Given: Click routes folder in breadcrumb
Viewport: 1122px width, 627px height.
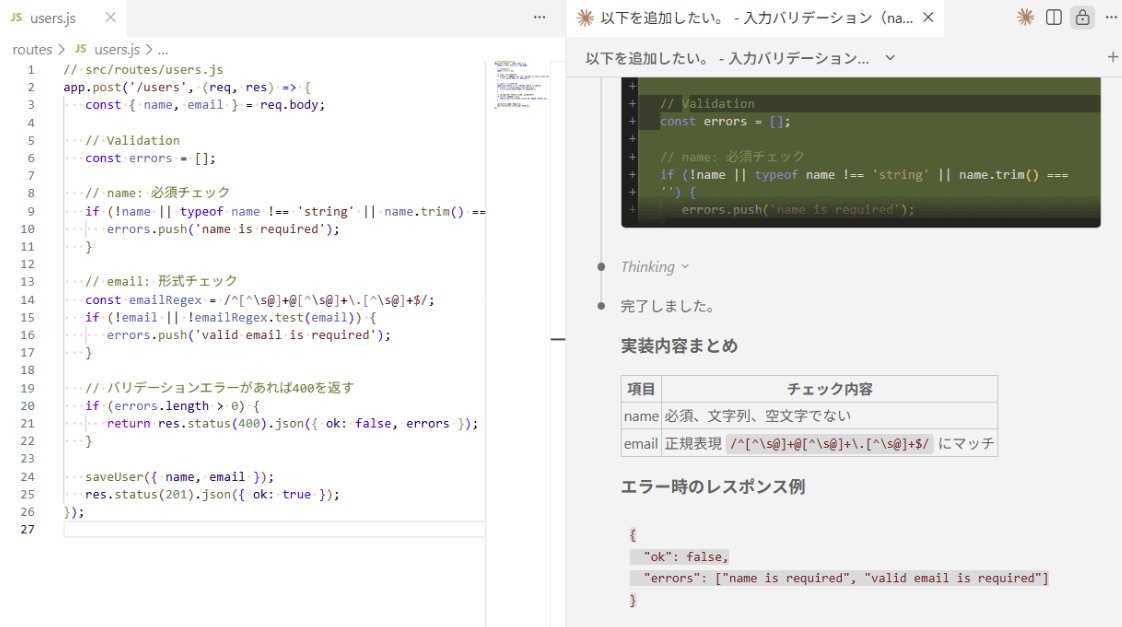Looking at the screenshot, I should (x=32, y=49).
